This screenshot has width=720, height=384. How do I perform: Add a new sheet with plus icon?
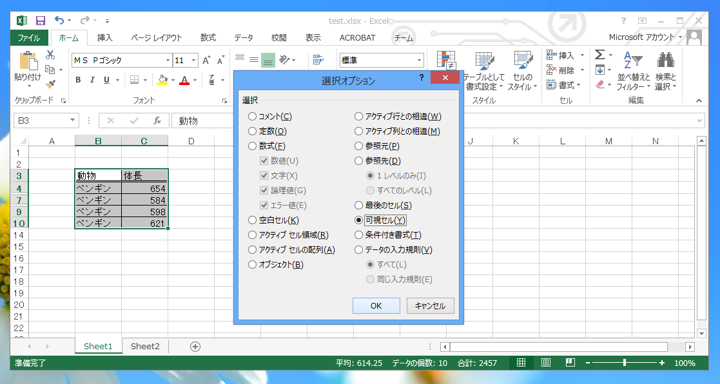195,346
